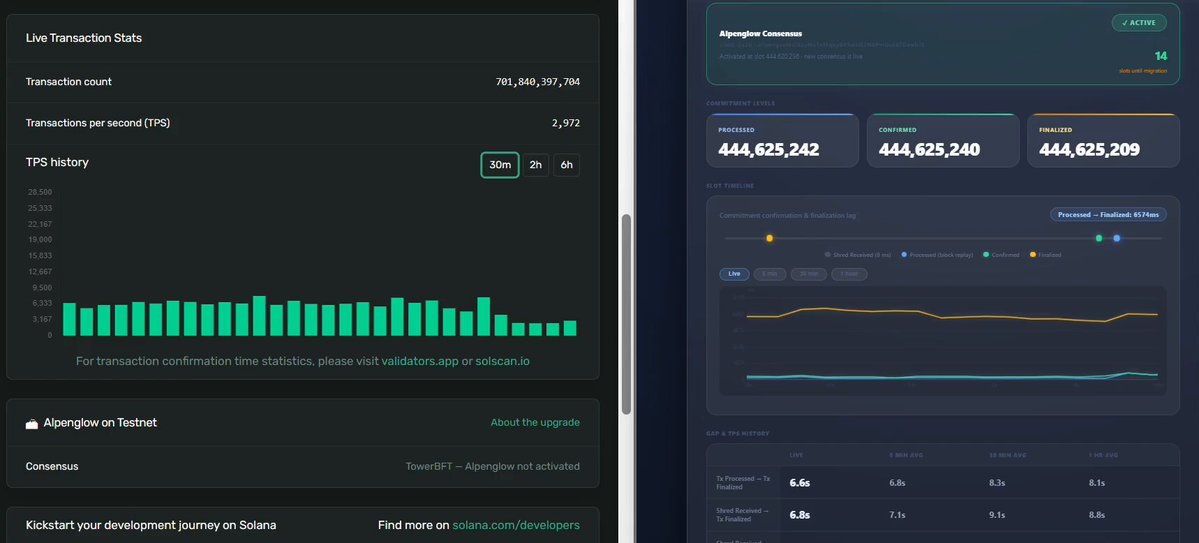Click the Confirmed slot card 444,625,240
Image resolution: width=1199 pixels, height=543 pixels.
point(943,141)
